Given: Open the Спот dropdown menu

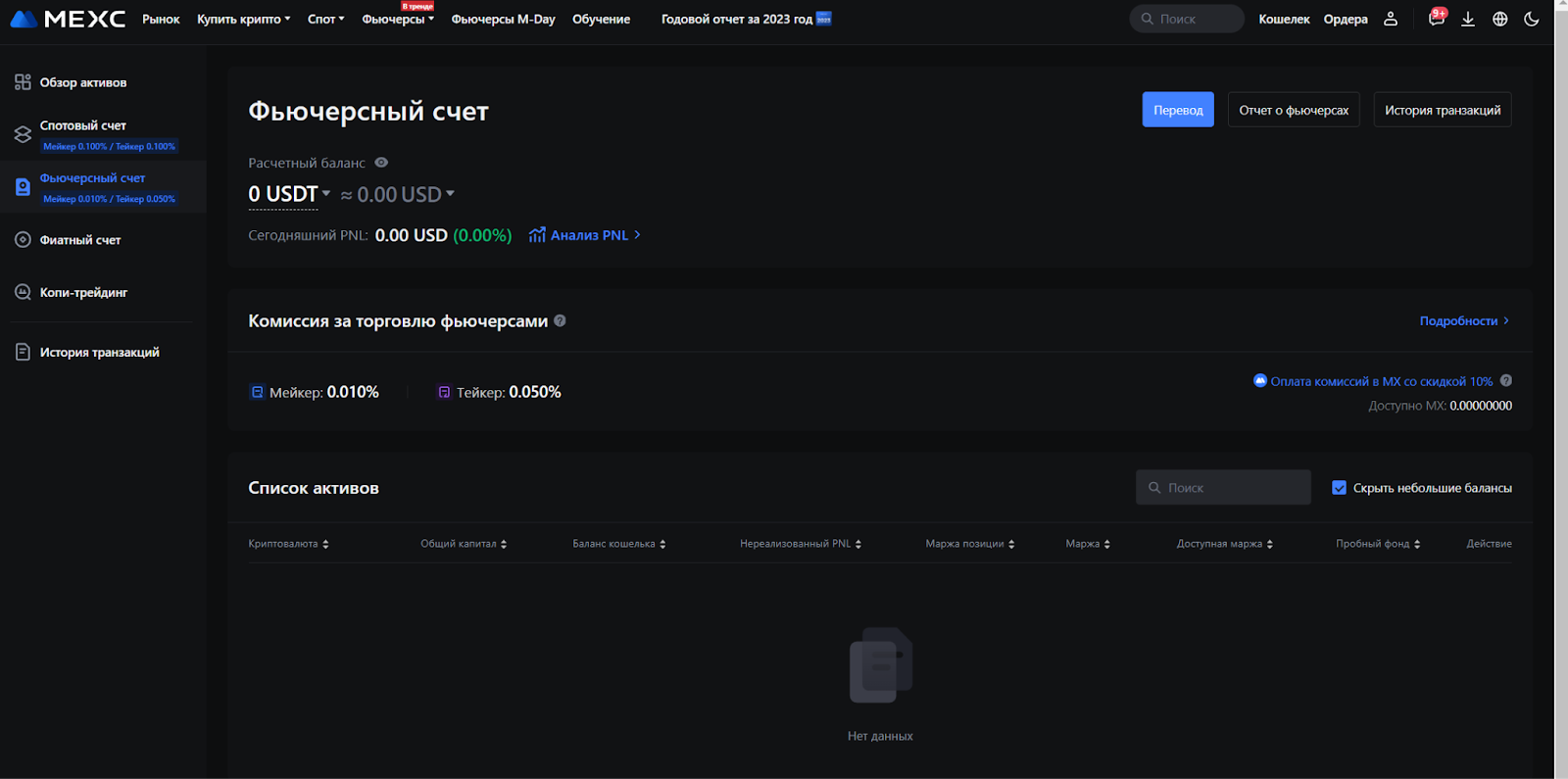Looking at the screenshot, I should pyautogui.click(x=325, y=19).
